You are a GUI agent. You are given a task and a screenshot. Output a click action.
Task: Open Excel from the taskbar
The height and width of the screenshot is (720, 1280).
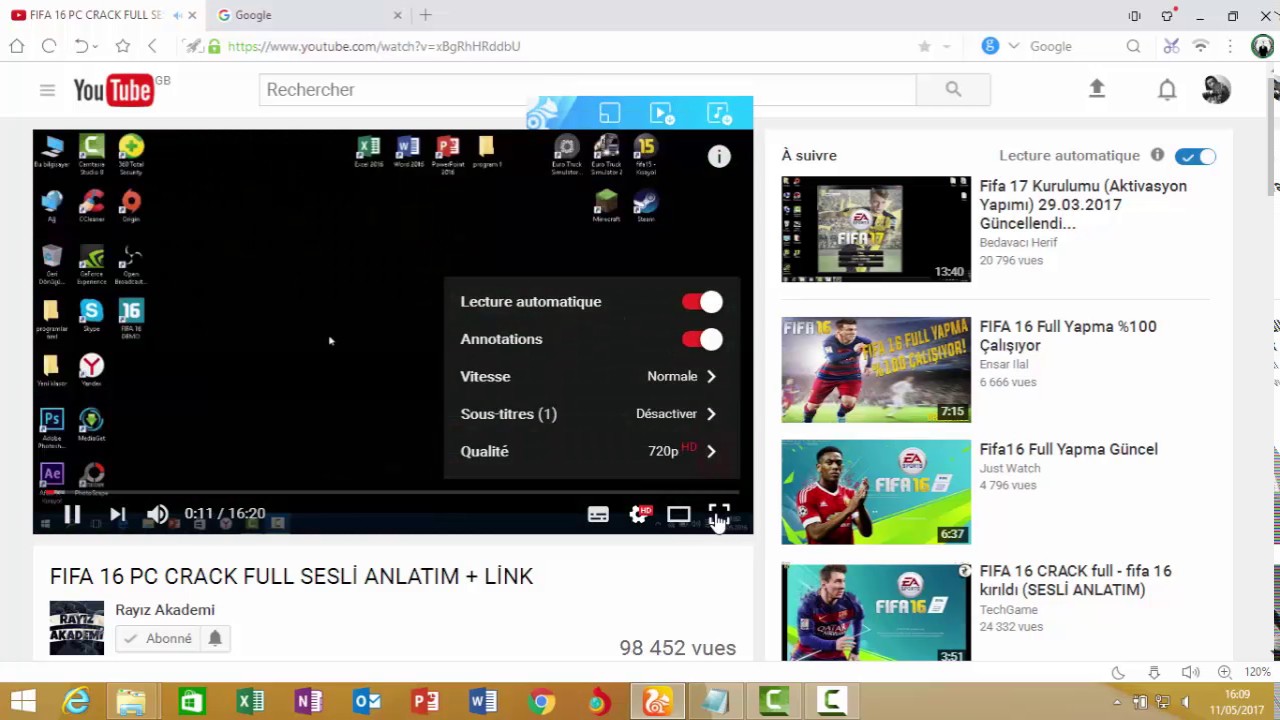point(250,702)
